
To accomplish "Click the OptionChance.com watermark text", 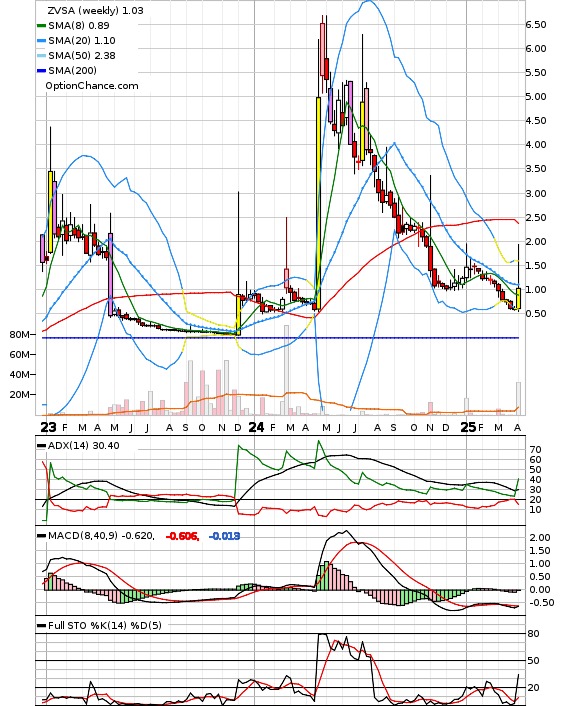I will pos(92,86).
